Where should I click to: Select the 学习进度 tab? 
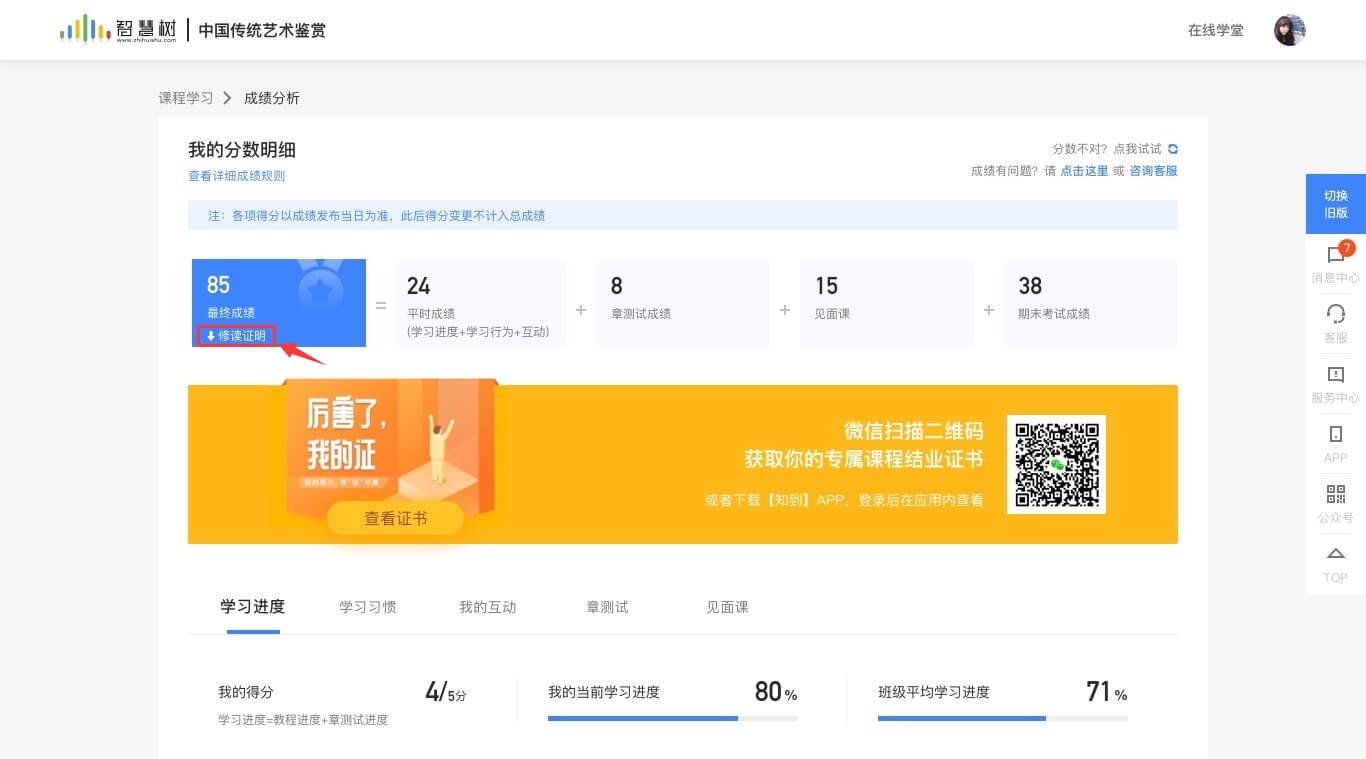click(253, 607)
